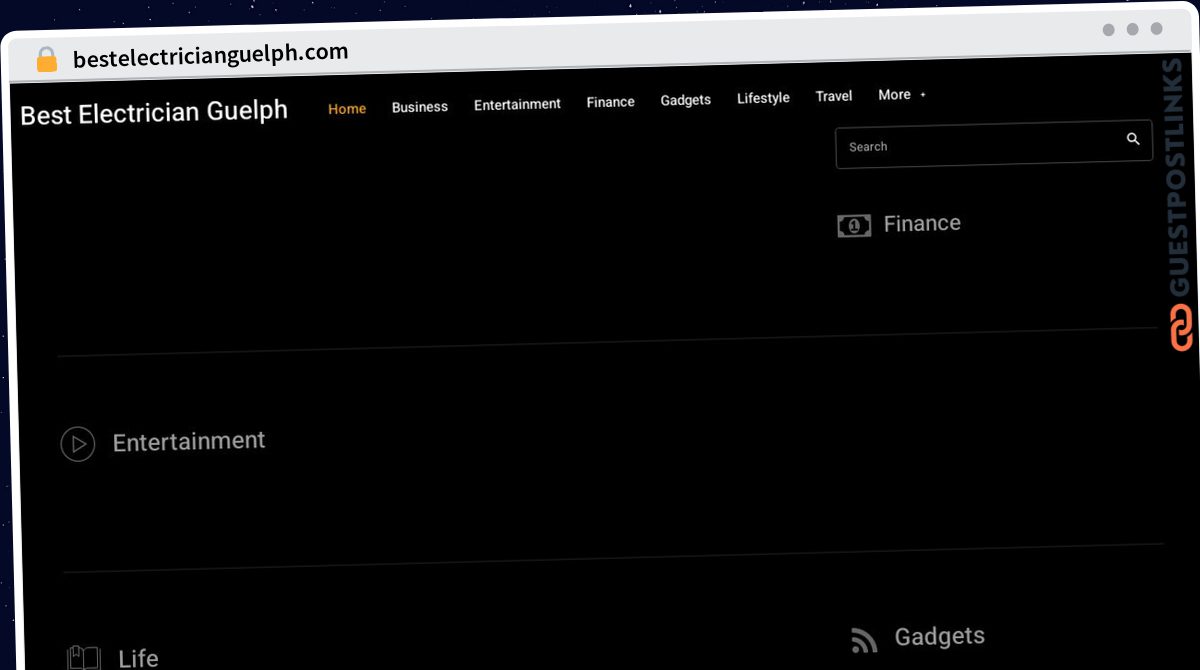1200x670 pixels.
Task: Click the RSS icon beside Gadgets
Action: point(862,640)
